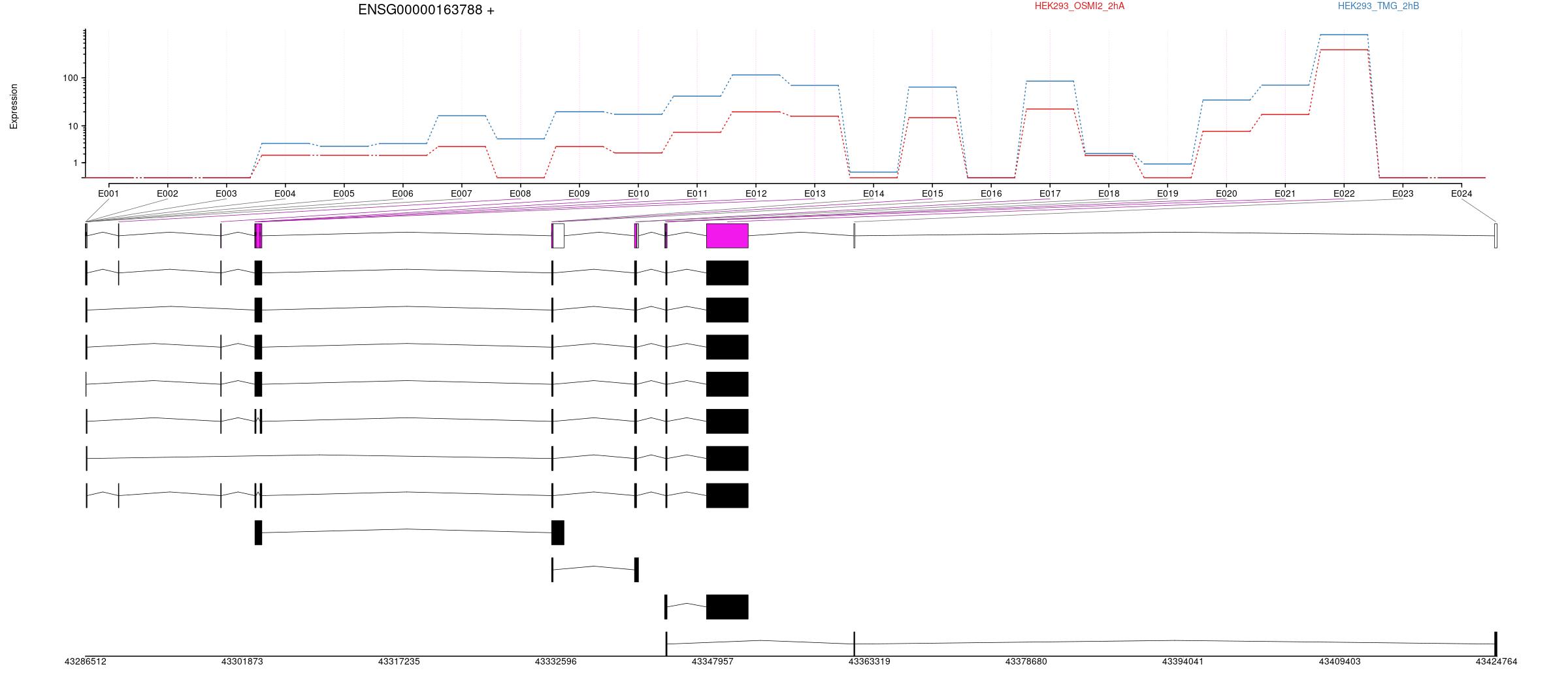Click genomic coordinate 43378680
This screenshot has width=1568, height=673.
click(x=1026, y=662)
